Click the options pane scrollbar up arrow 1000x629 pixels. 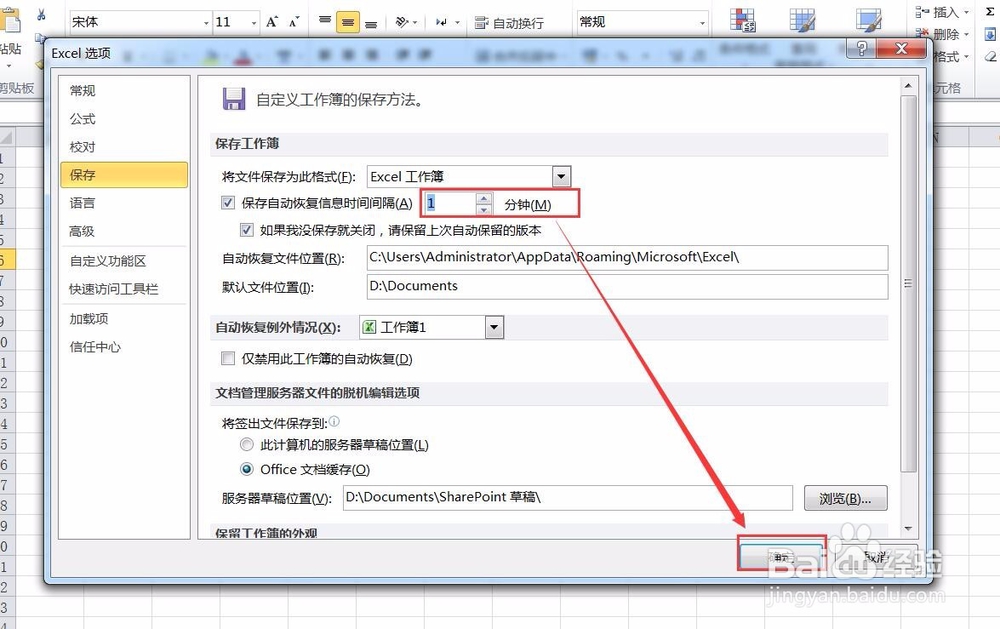pyautogui.click(x=908, y=86)
